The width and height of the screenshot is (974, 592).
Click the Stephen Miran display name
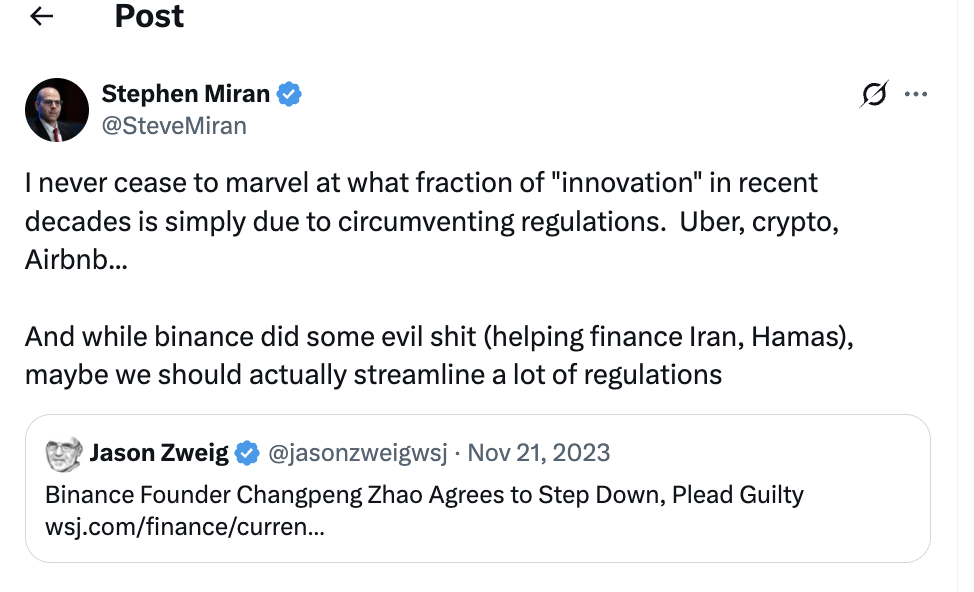coord(186,95)
